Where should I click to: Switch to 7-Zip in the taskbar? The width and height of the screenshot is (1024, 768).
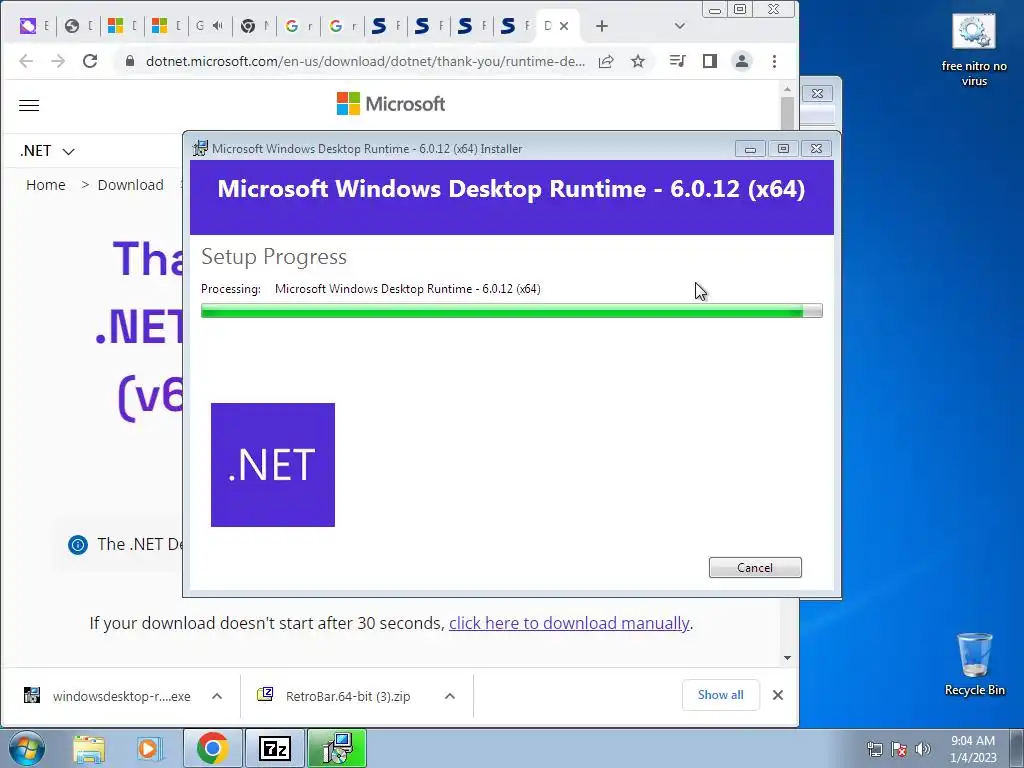[274, 748]
